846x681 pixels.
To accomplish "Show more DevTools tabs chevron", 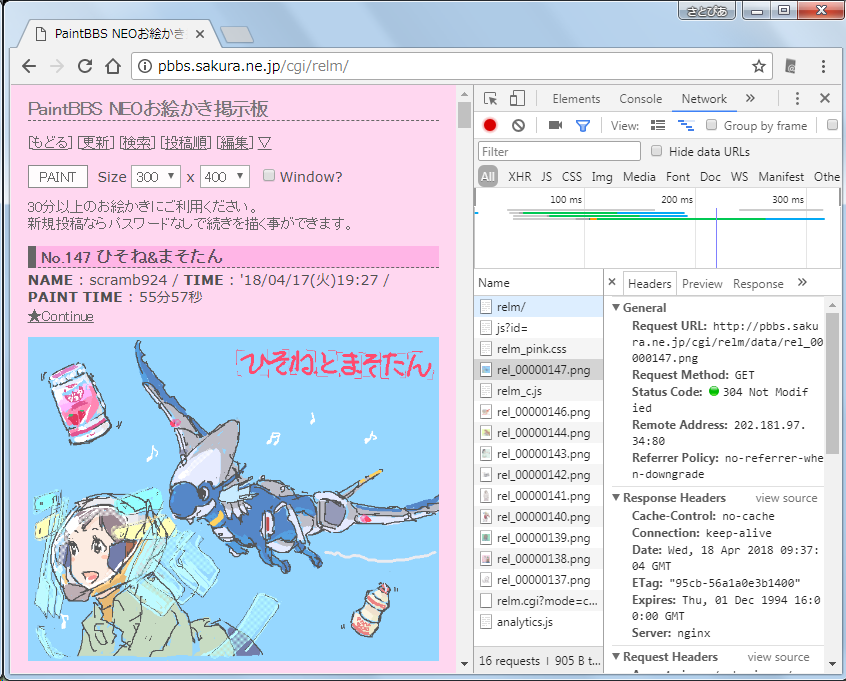I will pyautogui.click(x=750, y=98).
